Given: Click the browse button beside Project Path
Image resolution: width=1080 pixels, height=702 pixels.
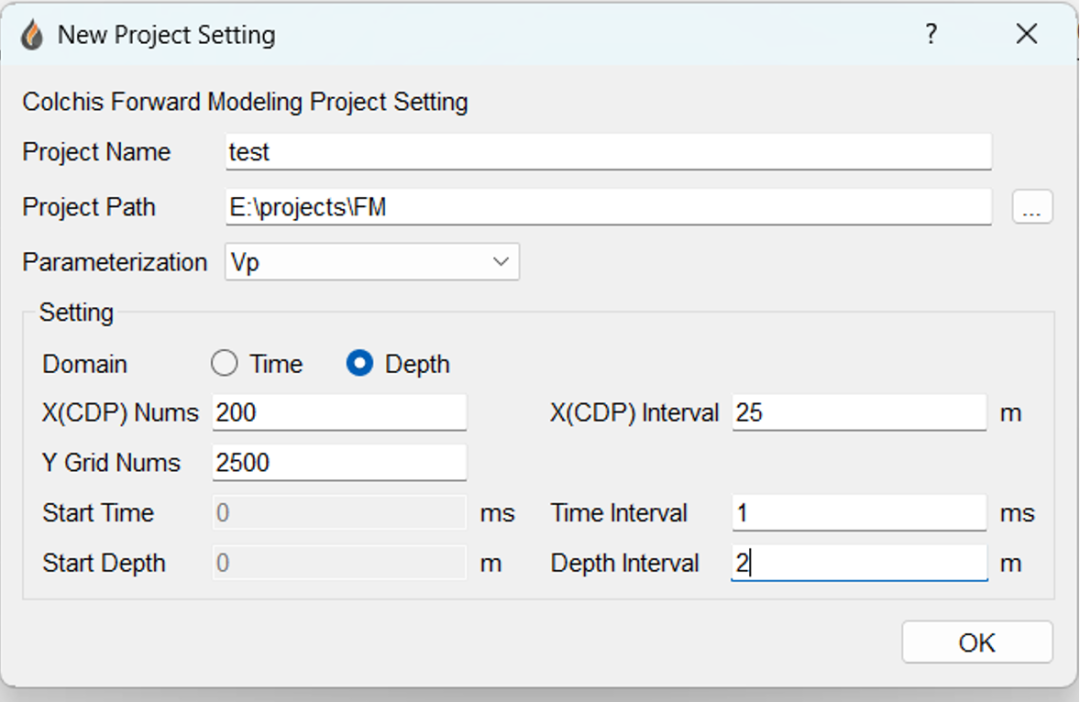Looking at the screenshot, I should [1032, 208].
